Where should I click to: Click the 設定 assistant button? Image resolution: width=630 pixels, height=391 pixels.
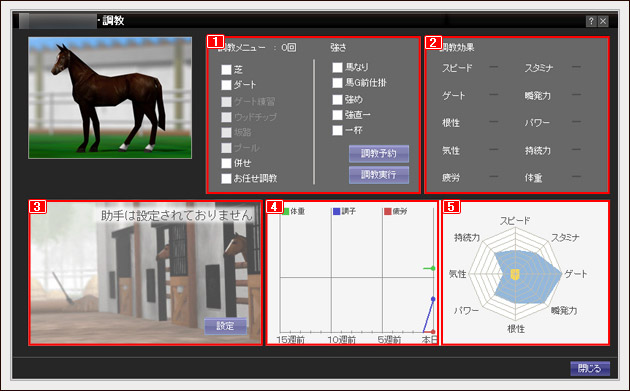pyautogui.click(x=225, y=325)
